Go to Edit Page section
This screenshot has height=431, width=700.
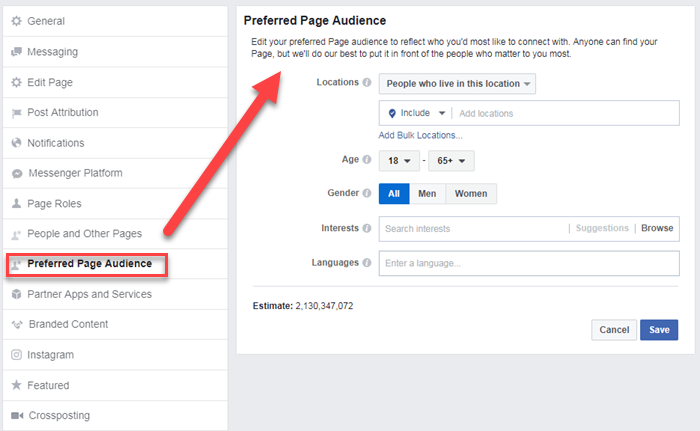point(115,82)
